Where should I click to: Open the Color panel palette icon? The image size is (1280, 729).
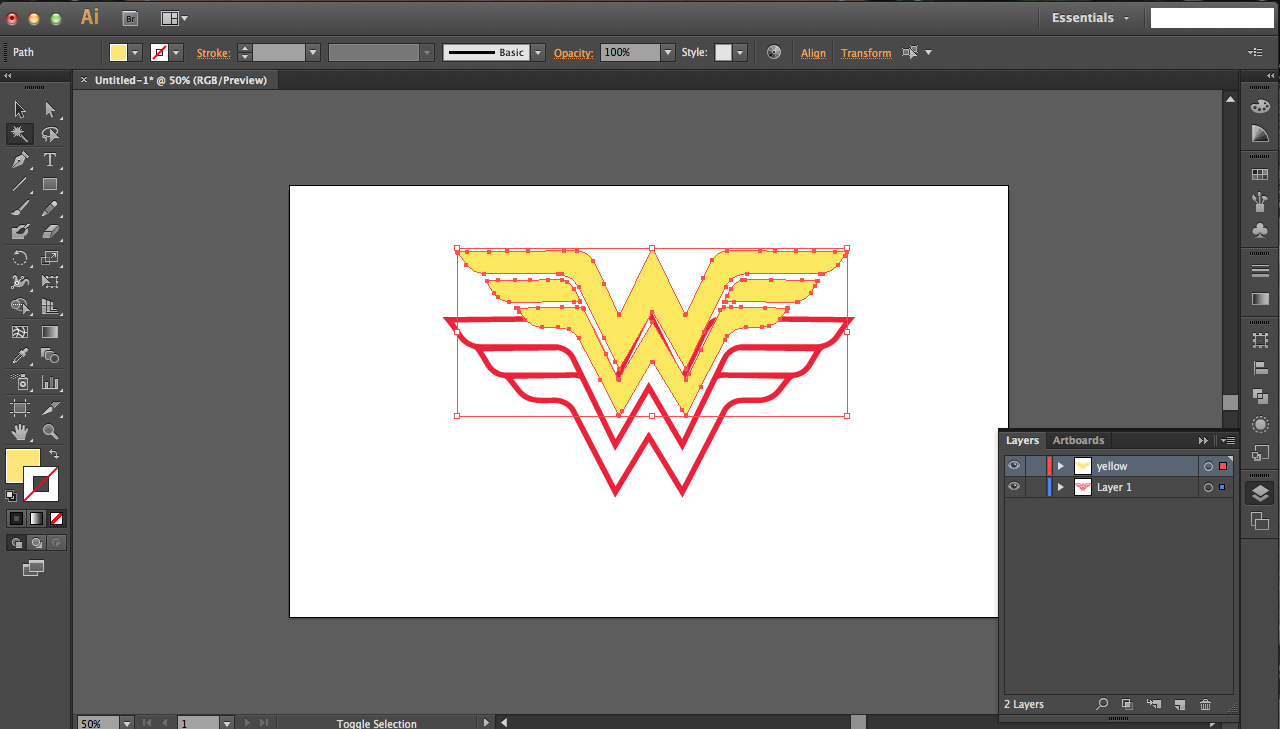1260,106
